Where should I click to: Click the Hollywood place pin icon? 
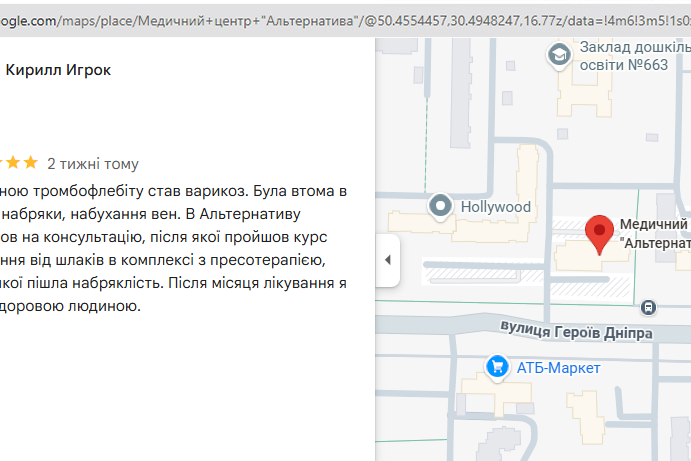coord(440,207)
